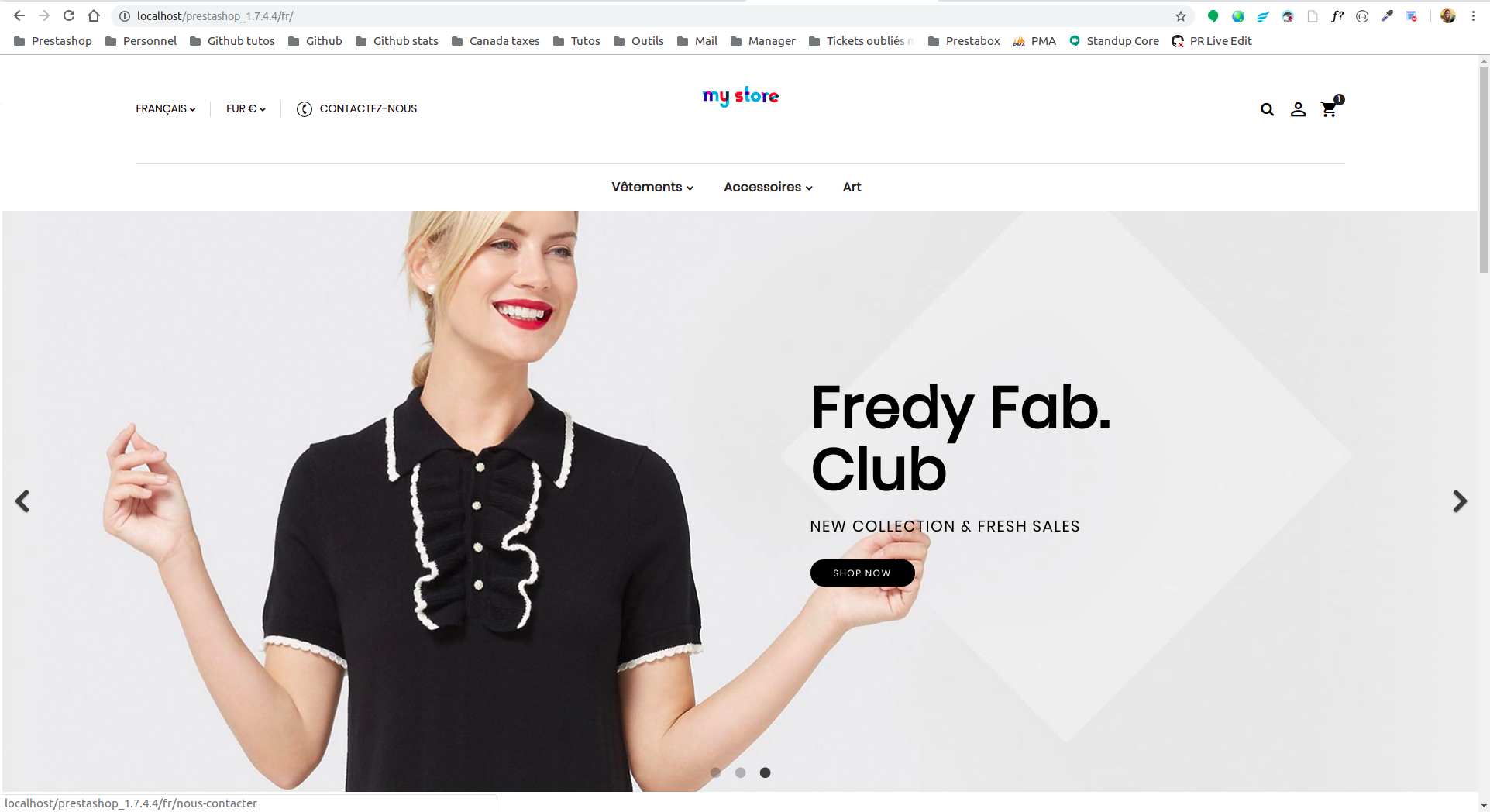This screenshot has height=812, width=1490.
Task: Select the first carousel dot
Action: click(x=715, y=772)
